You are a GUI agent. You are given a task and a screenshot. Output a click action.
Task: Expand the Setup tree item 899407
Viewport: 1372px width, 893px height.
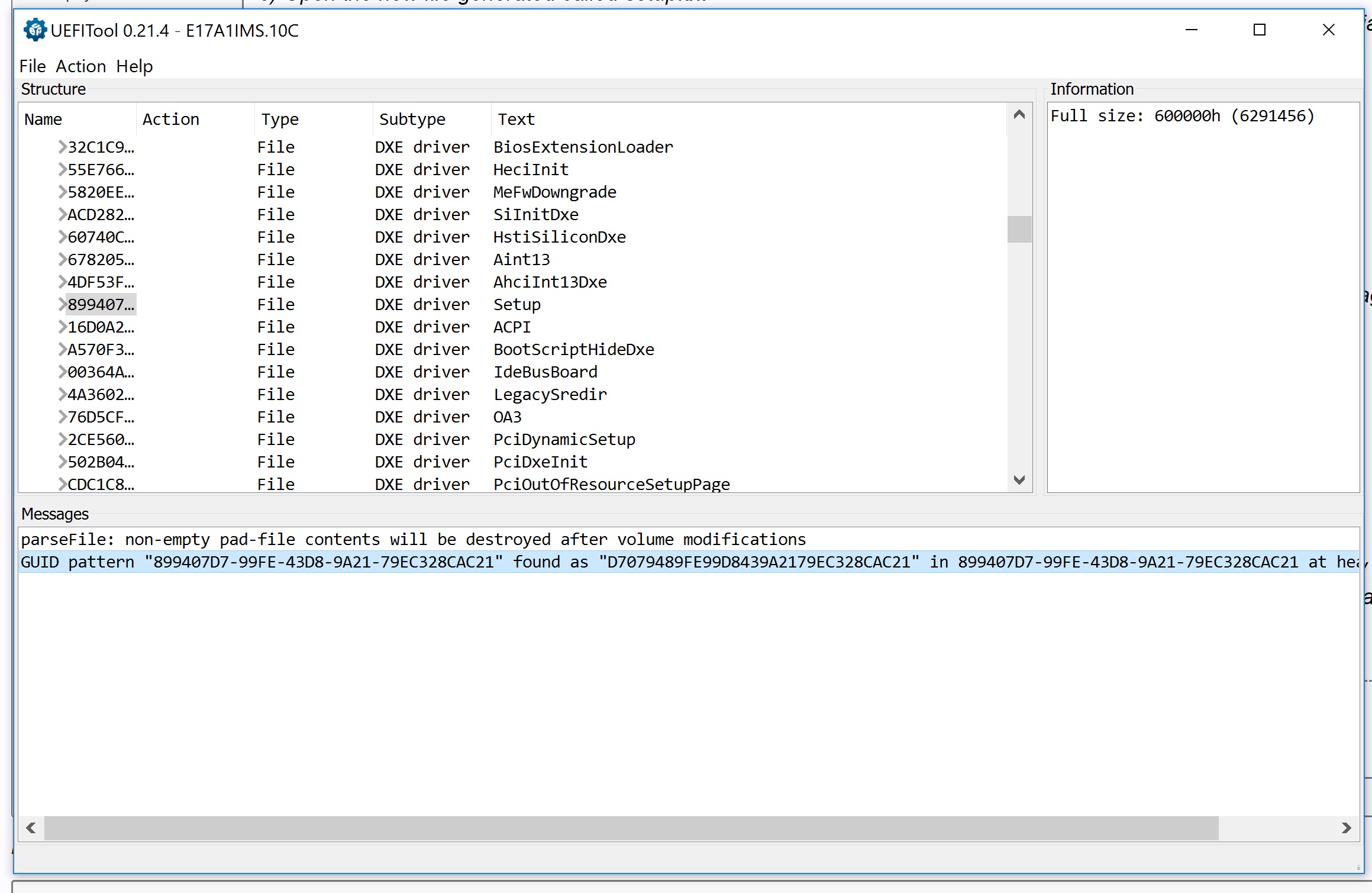point(62,304)
